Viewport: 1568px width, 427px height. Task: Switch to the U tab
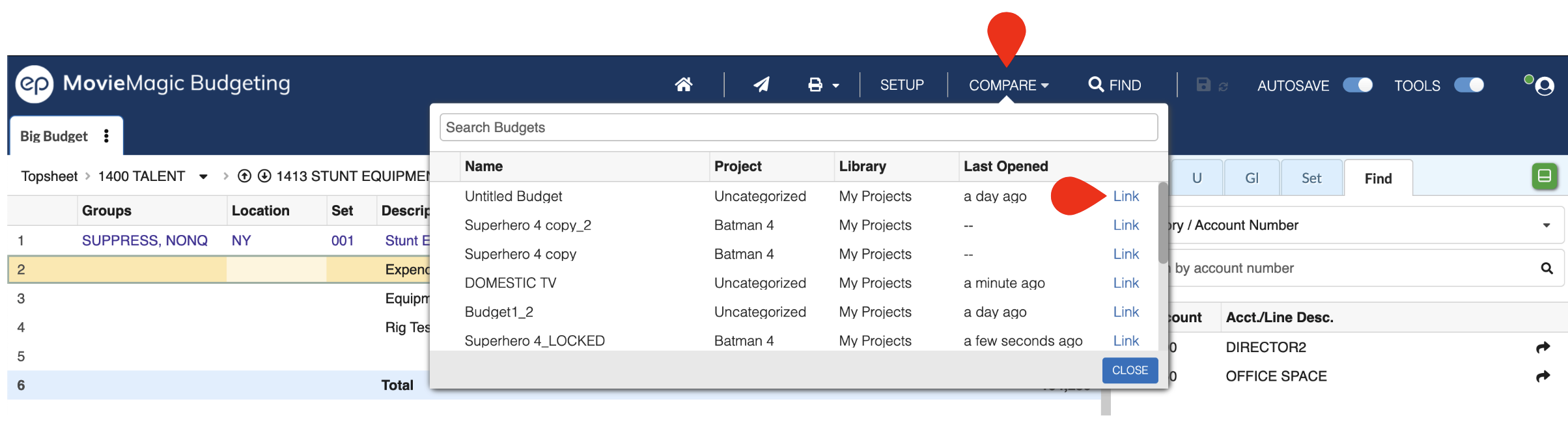1196,178
